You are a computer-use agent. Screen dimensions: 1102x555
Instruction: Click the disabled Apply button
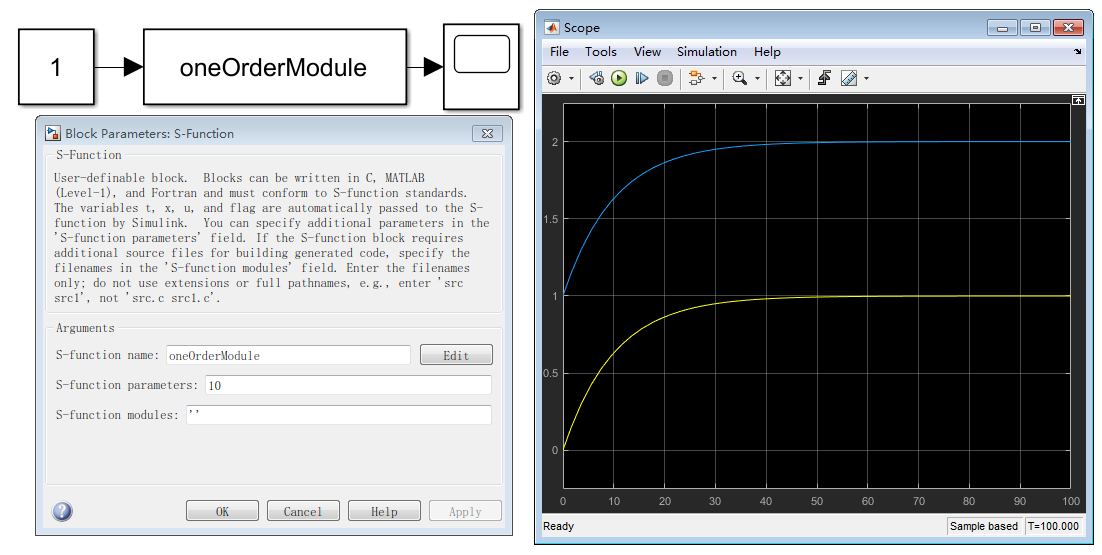tap(465, 511)
